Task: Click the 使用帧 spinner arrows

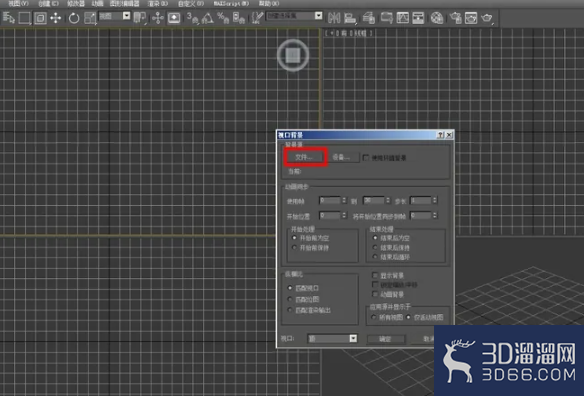Action: (344, 200)
